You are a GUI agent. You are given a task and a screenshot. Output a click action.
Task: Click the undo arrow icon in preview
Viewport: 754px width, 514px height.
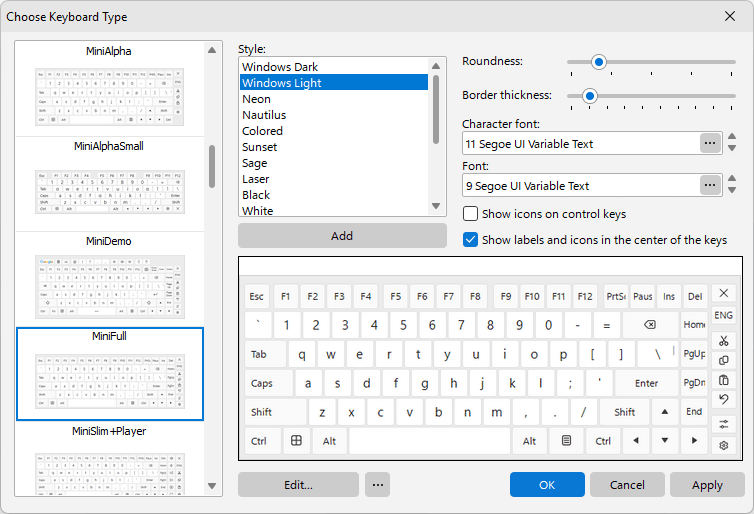[724, 399]
